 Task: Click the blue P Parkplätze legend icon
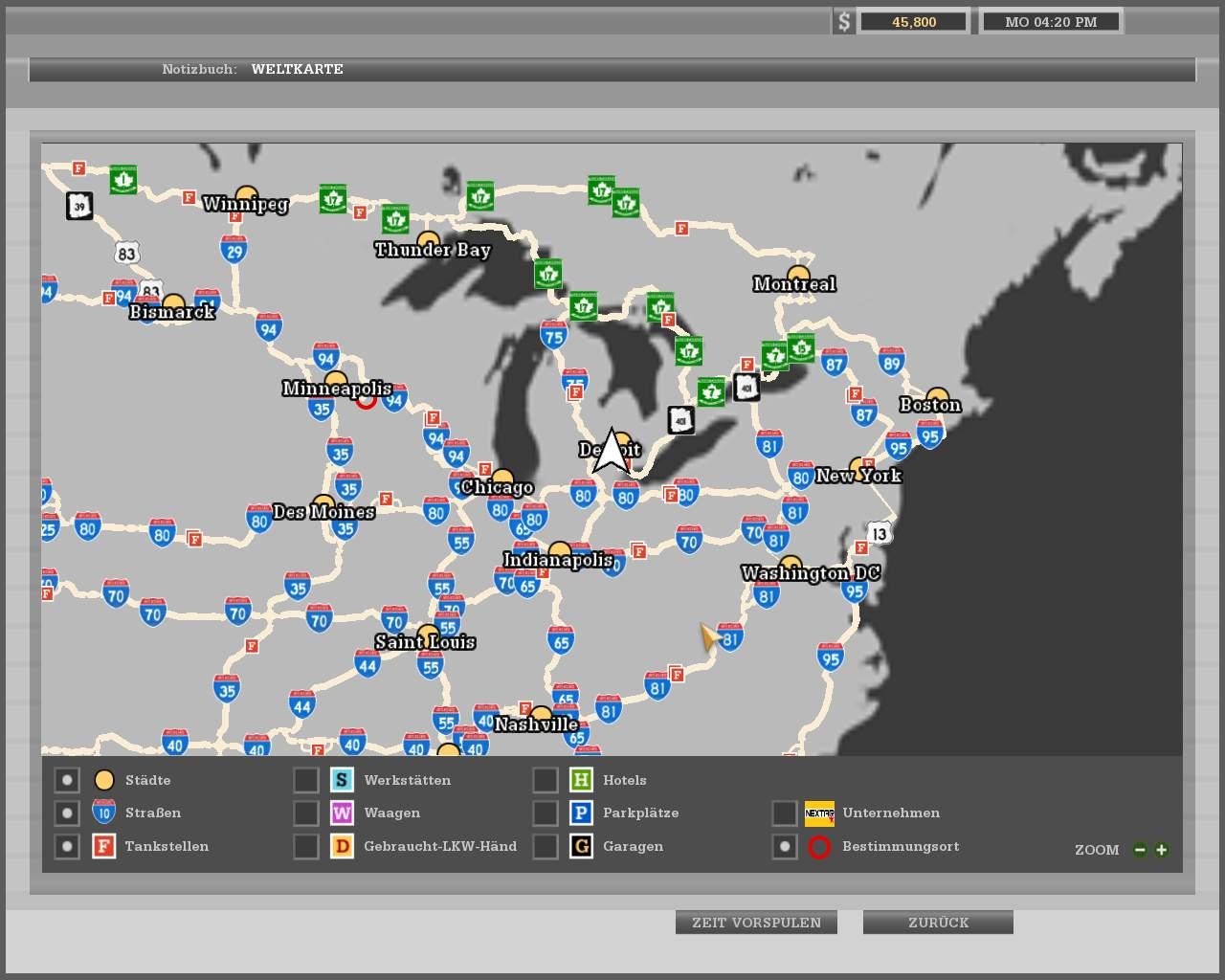581,813
